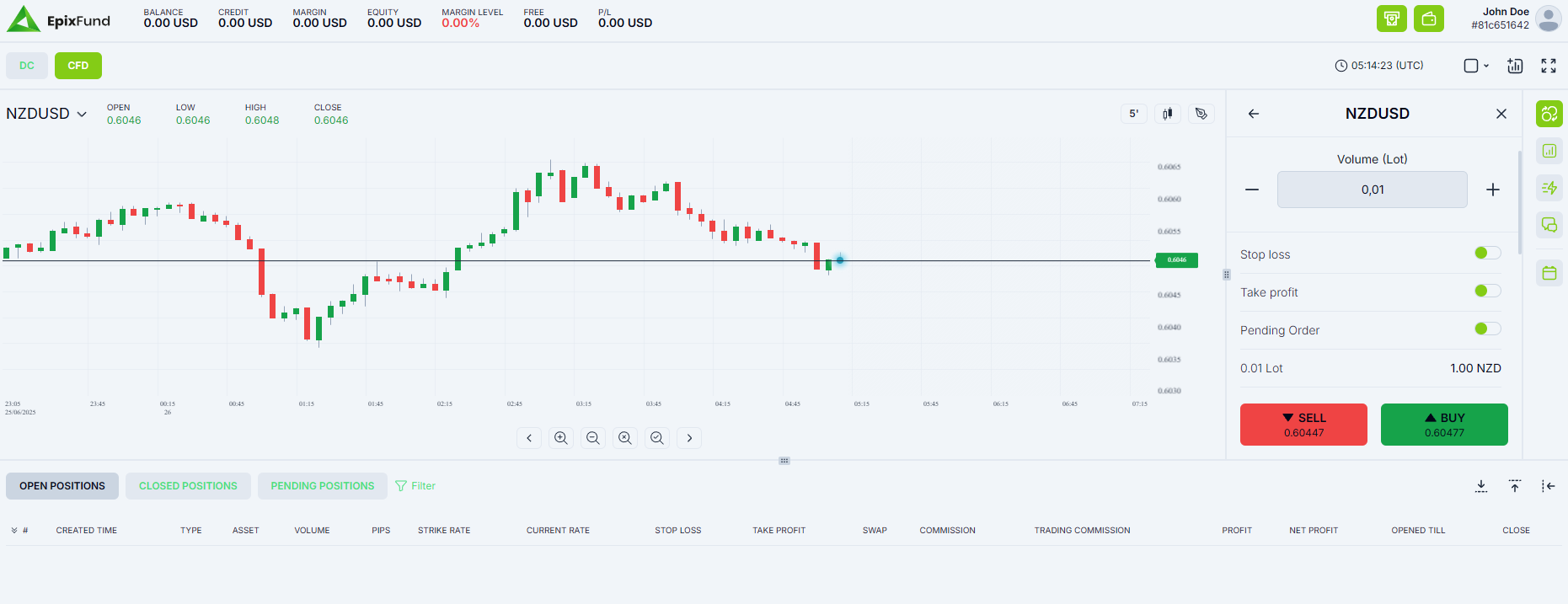Click the back arrow in NZDUSD panel

(x=1253, y=114)
